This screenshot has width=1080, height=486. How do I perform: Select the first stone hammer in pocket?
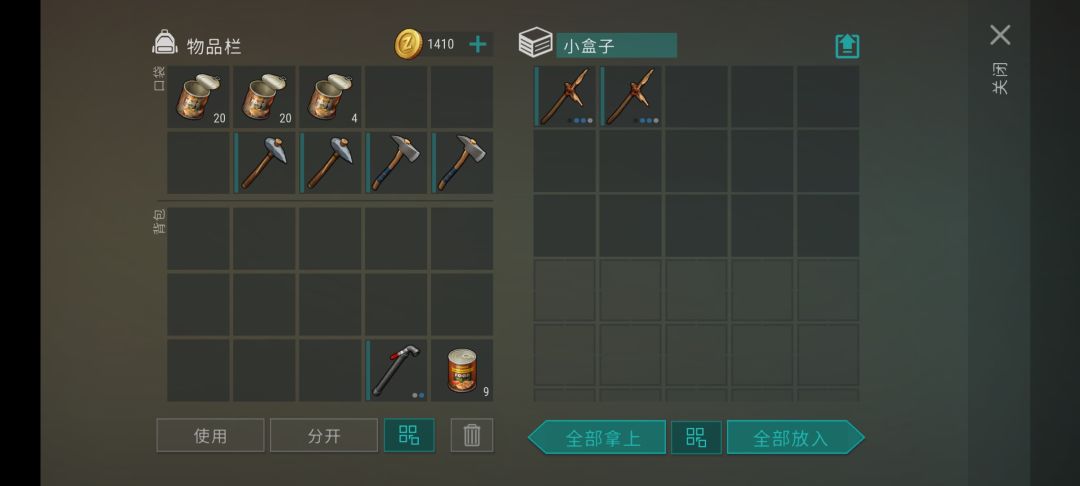pyautogui.click(x=264, y=163)
